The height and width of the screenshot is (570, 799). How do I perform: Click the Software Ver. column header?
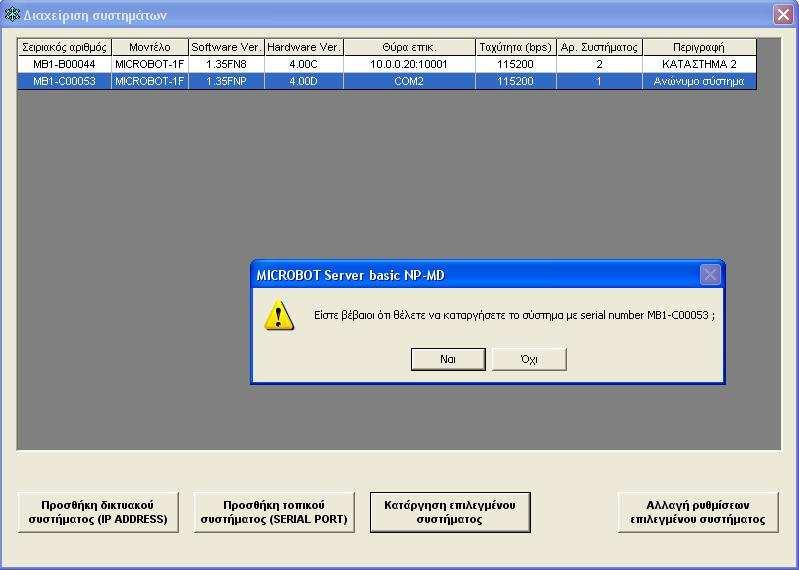[226, 47]
